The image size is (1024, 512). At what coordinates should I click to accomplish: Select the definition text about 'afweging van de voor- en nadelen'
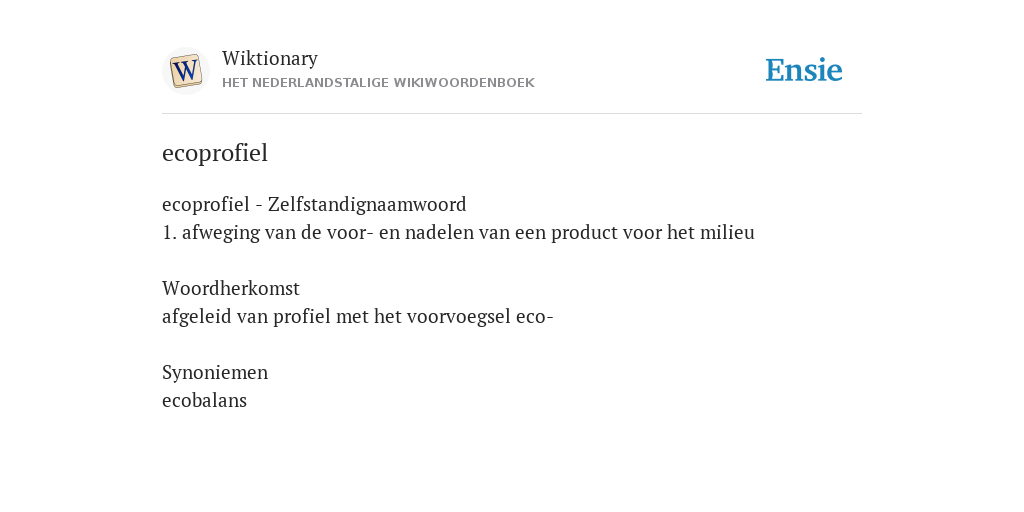458,232
